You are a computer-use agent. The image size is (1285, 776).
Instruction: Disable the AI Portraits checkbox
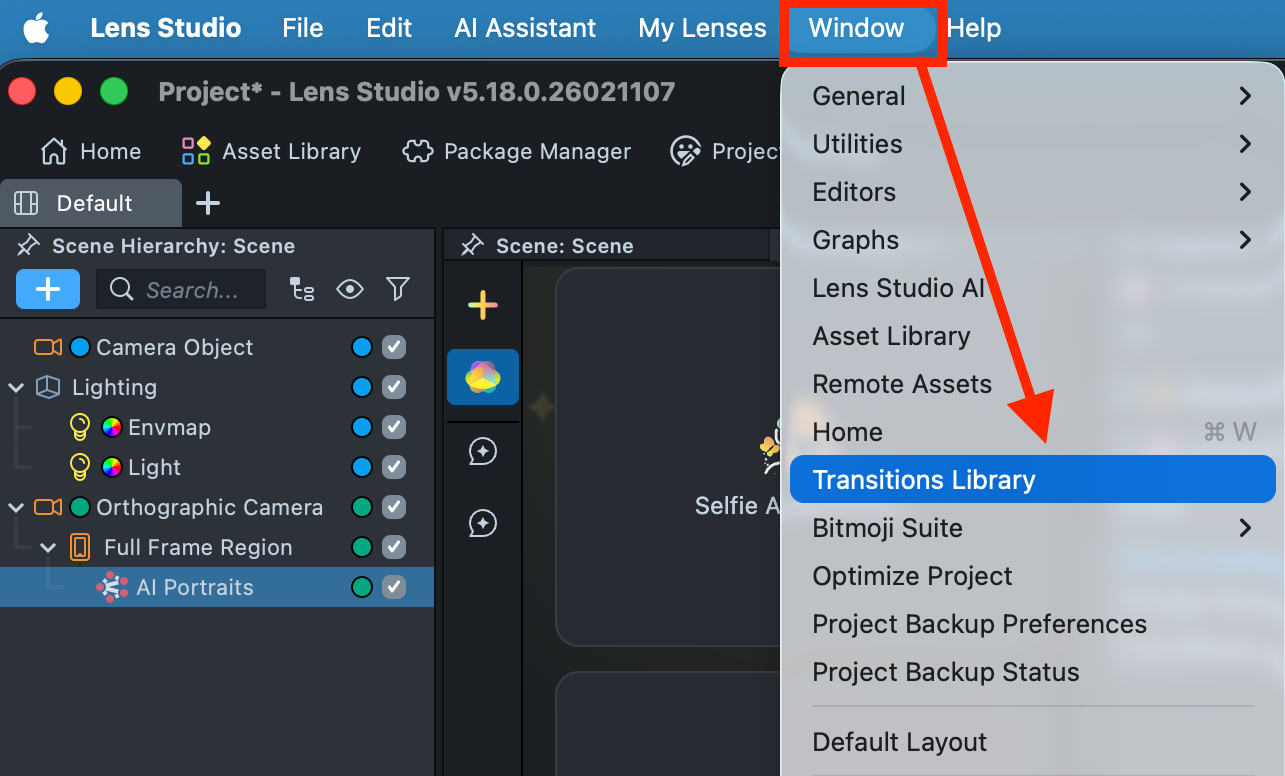(394, 587)
